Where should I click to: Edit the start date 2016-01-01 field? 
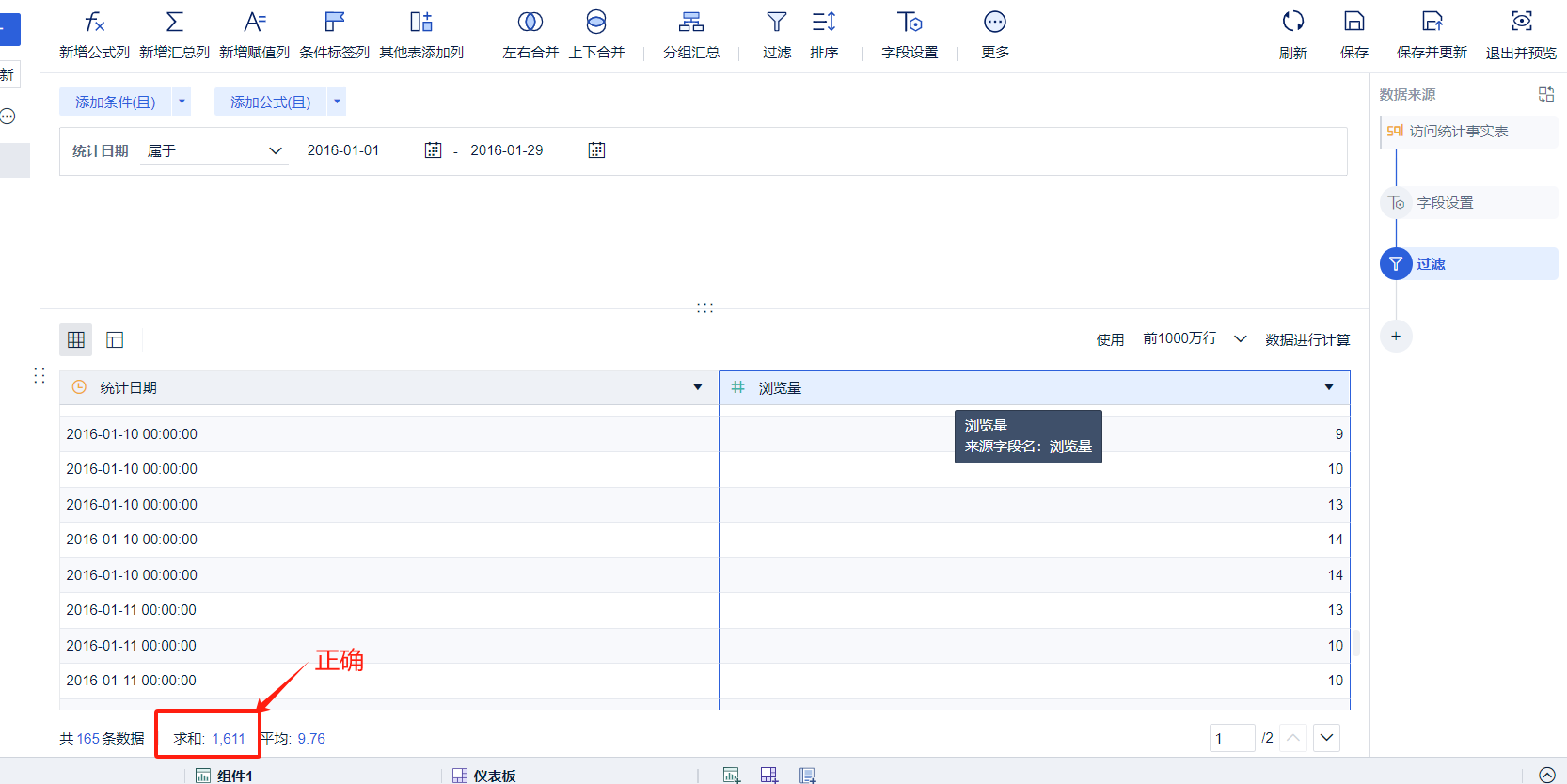point(361,150)
